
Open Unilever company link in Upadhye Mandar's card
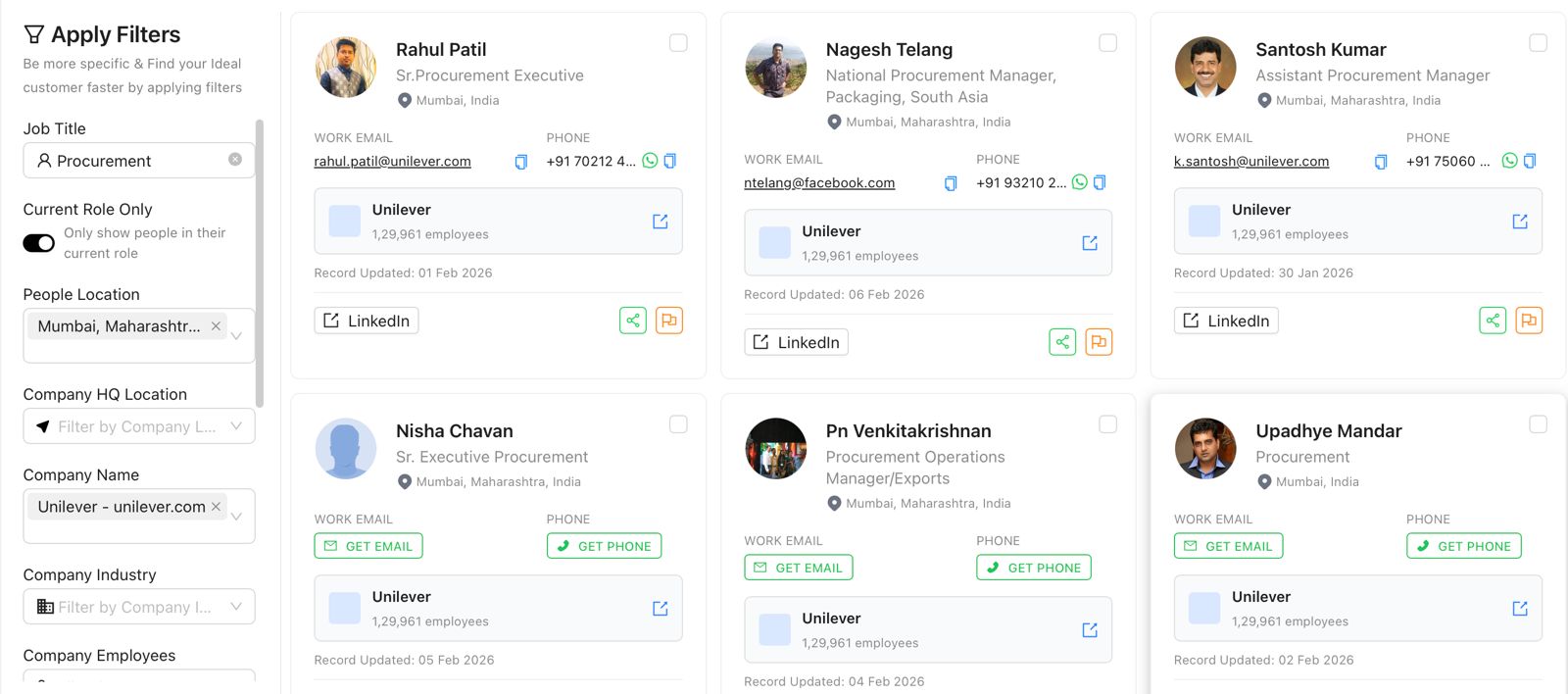(1520, 609)
